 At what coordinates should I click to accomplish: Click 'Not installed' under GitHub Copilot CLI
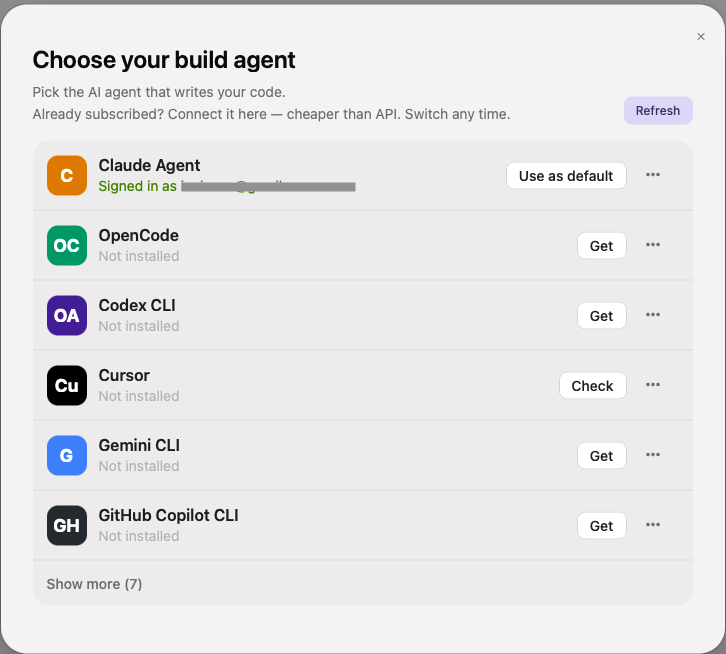click(x=139, y=535)
